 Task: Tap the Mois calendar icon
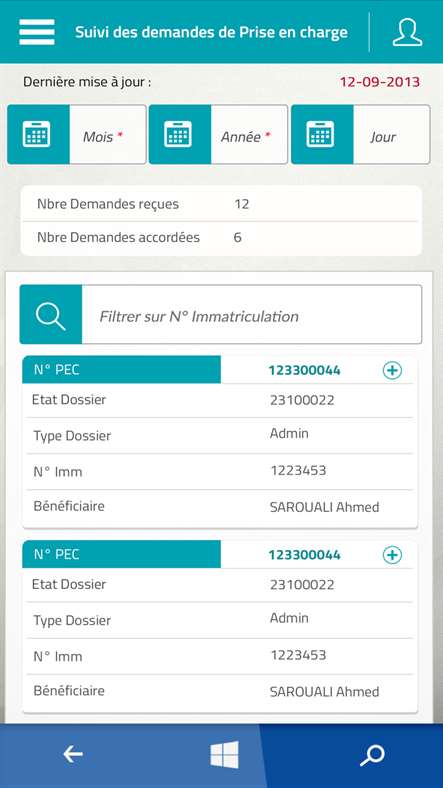(38, 135)
